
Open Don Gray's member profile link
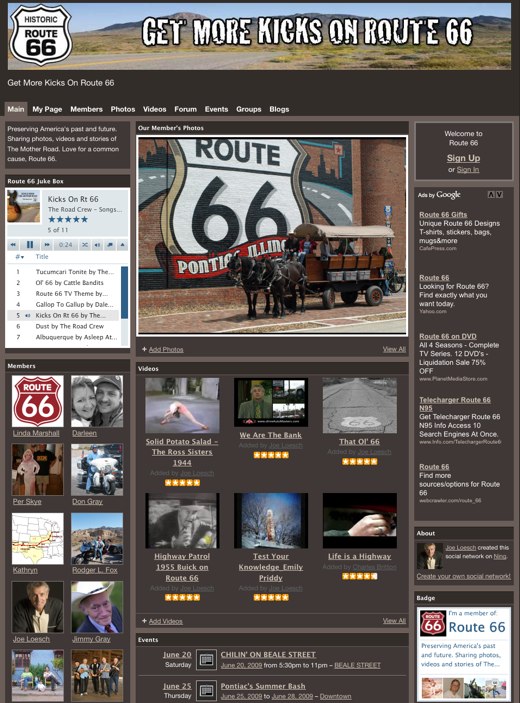(x=87, y=502)
